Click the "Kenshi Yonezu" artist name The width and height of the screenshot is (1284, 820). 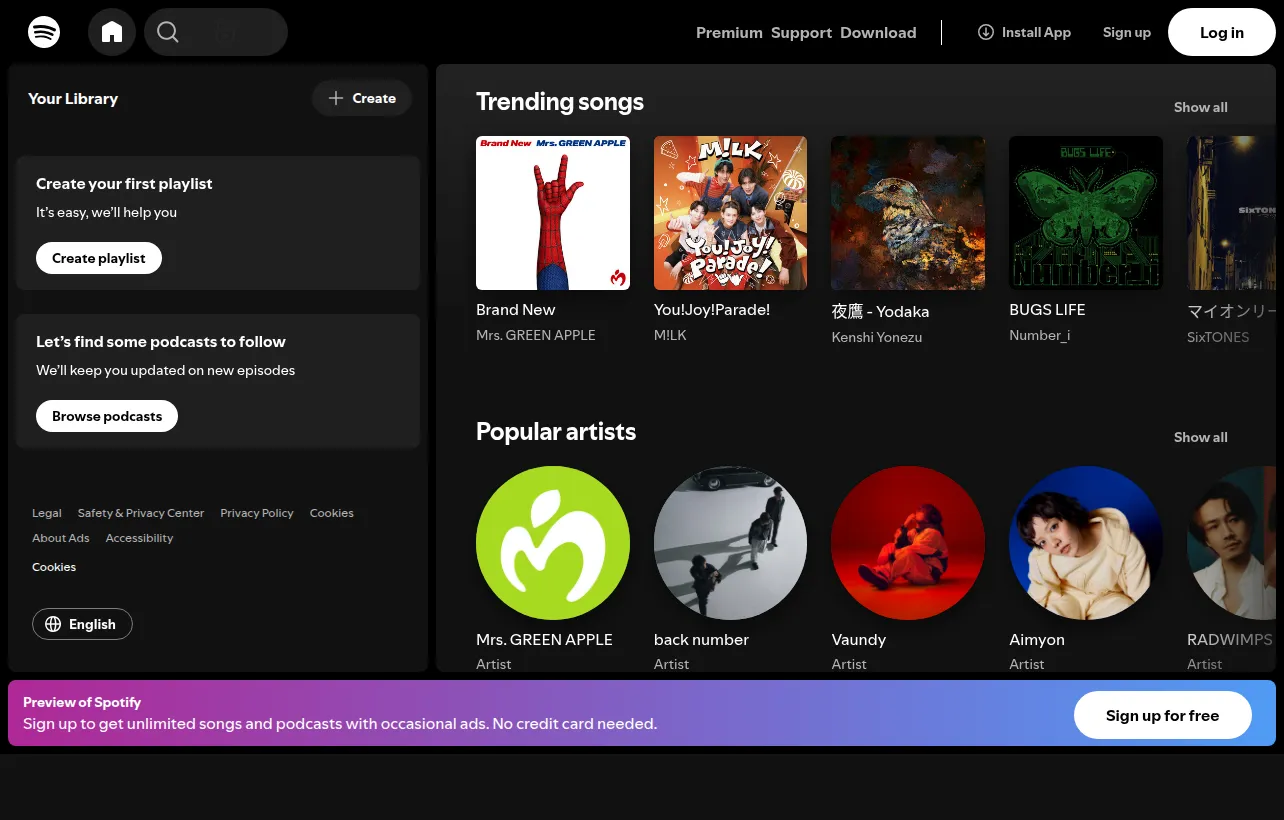pos(877,337)
